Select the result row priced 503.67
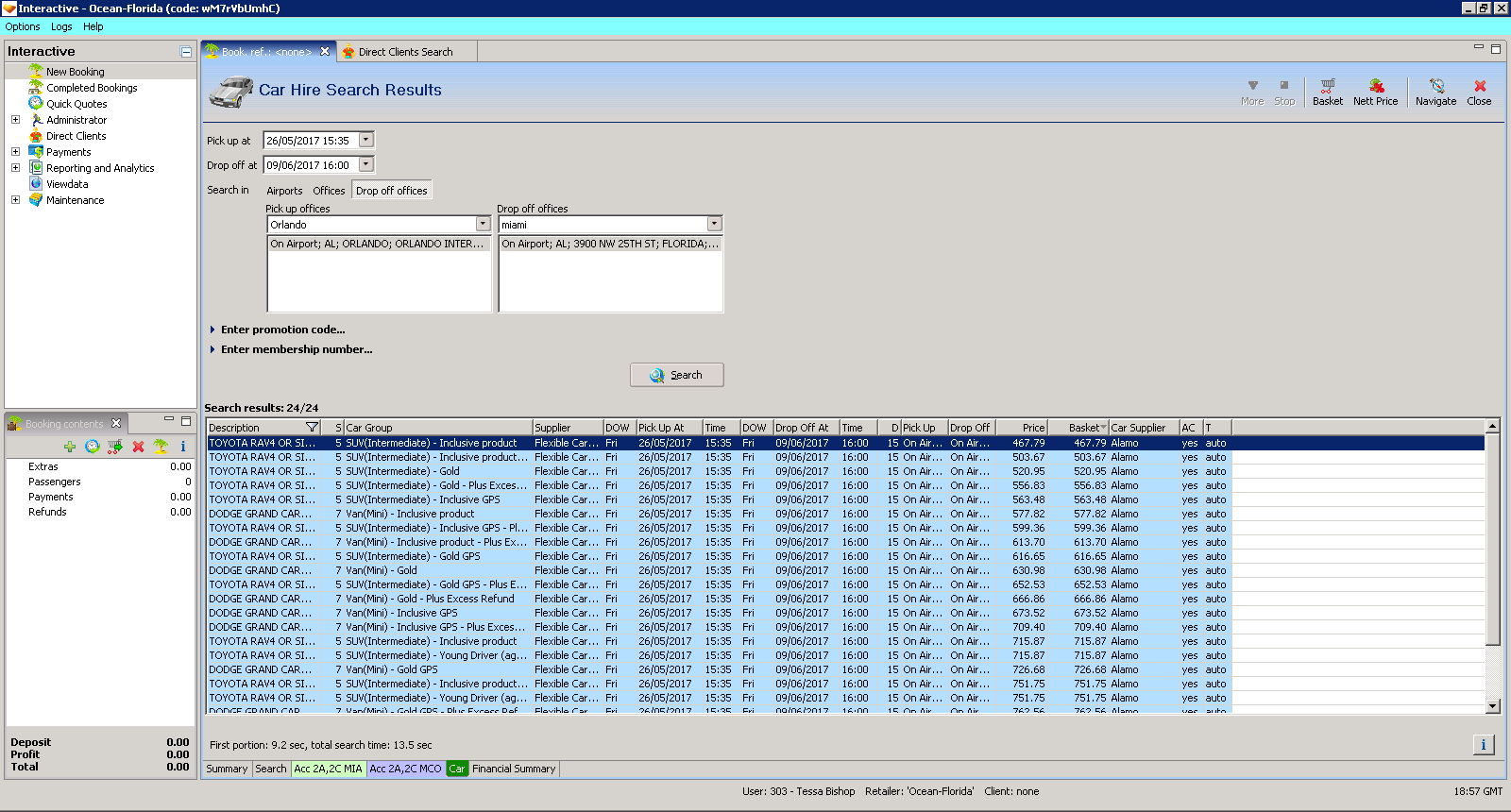 pos(845,457)
